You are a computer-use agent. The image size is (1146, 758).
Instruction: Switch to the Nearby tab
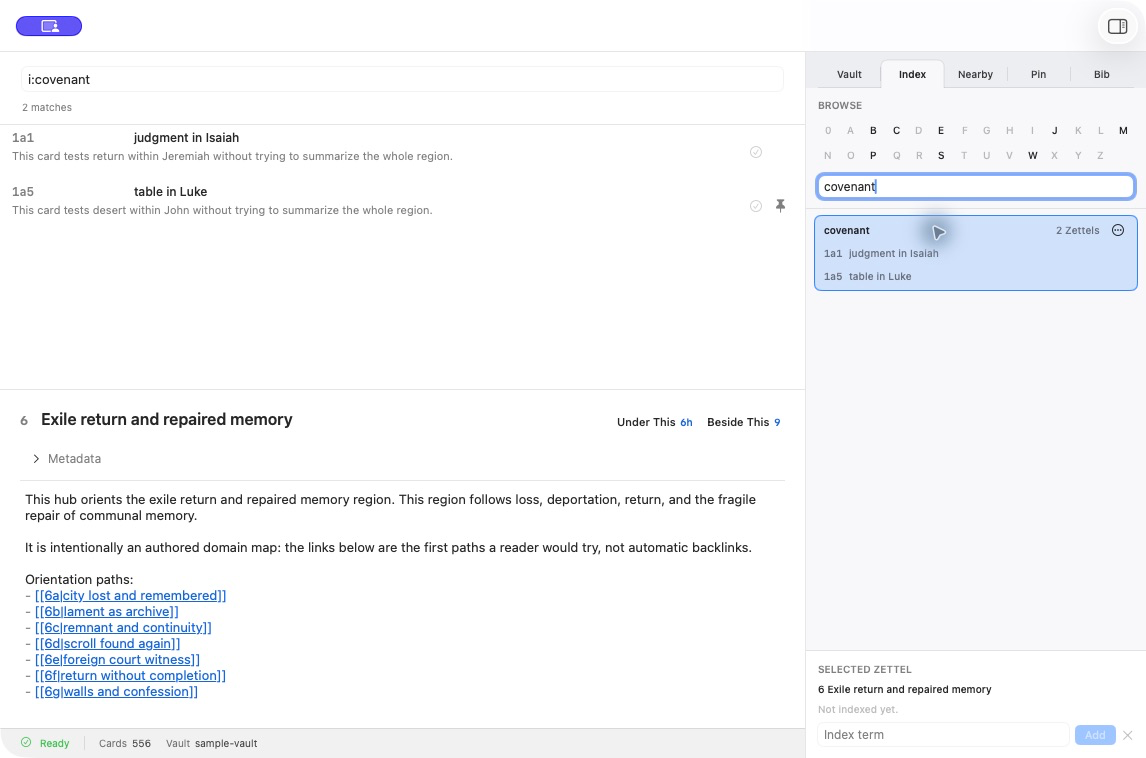pyautogui.click(x=975, y=75)
